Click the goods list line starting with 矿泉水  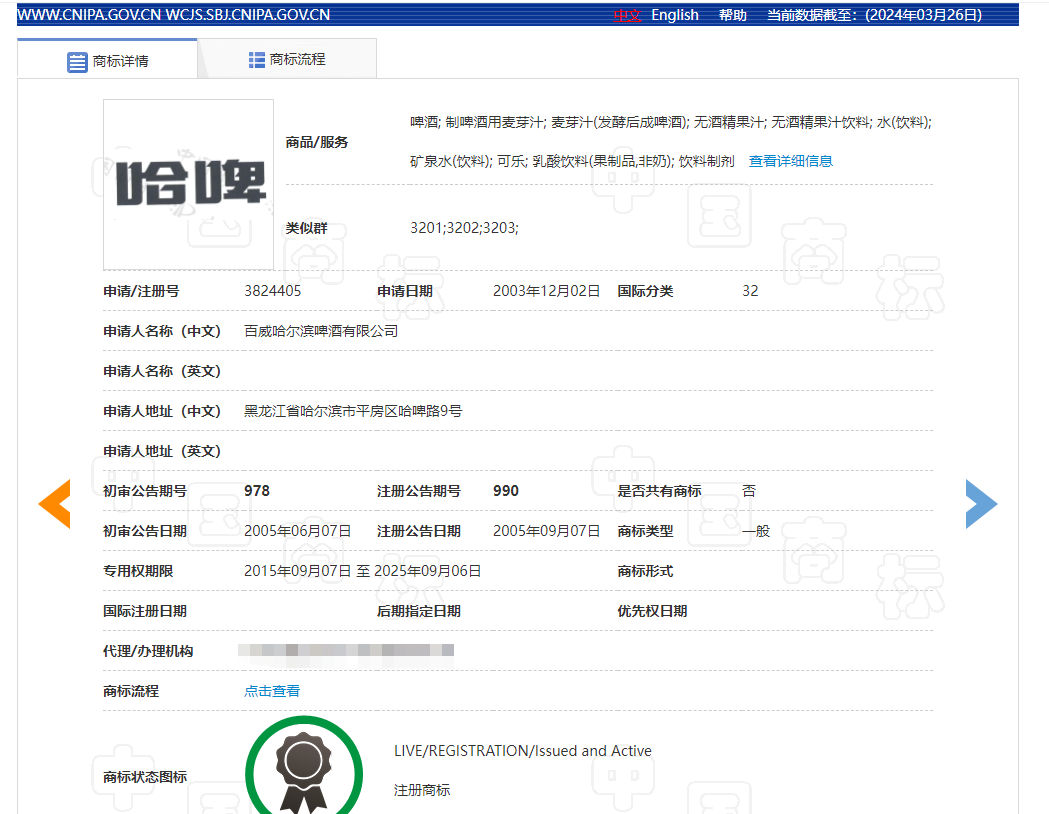[572, 161]
